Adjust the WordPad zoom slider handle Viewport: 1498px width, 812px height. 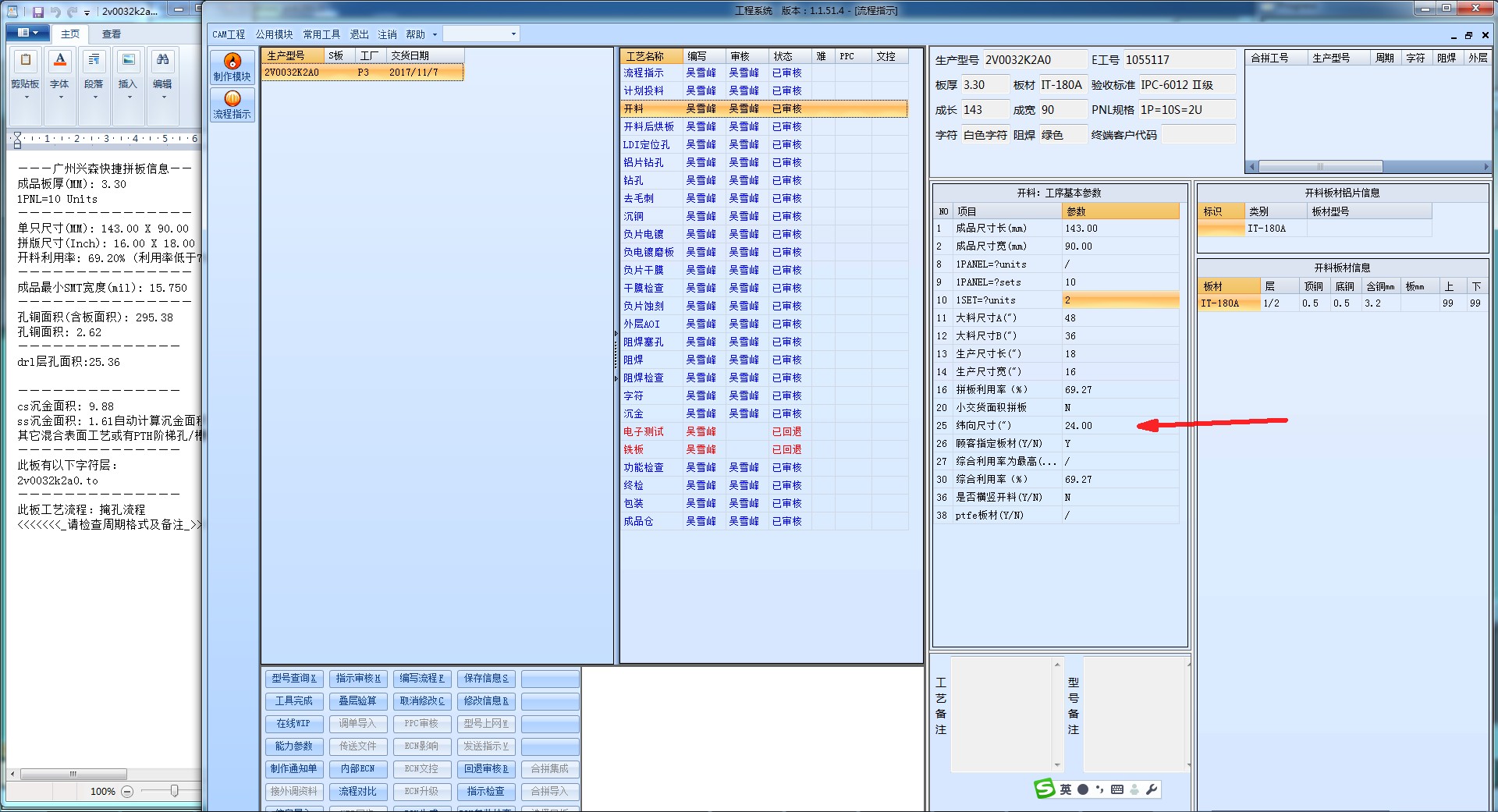174,791
